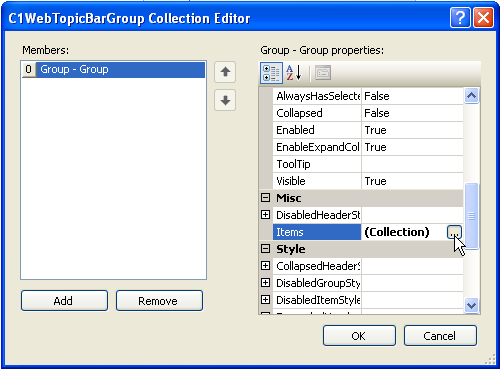Viewport: 500px width, 370px height.
Task: Cancel the Collection Editor dialog
Action: 440,336
